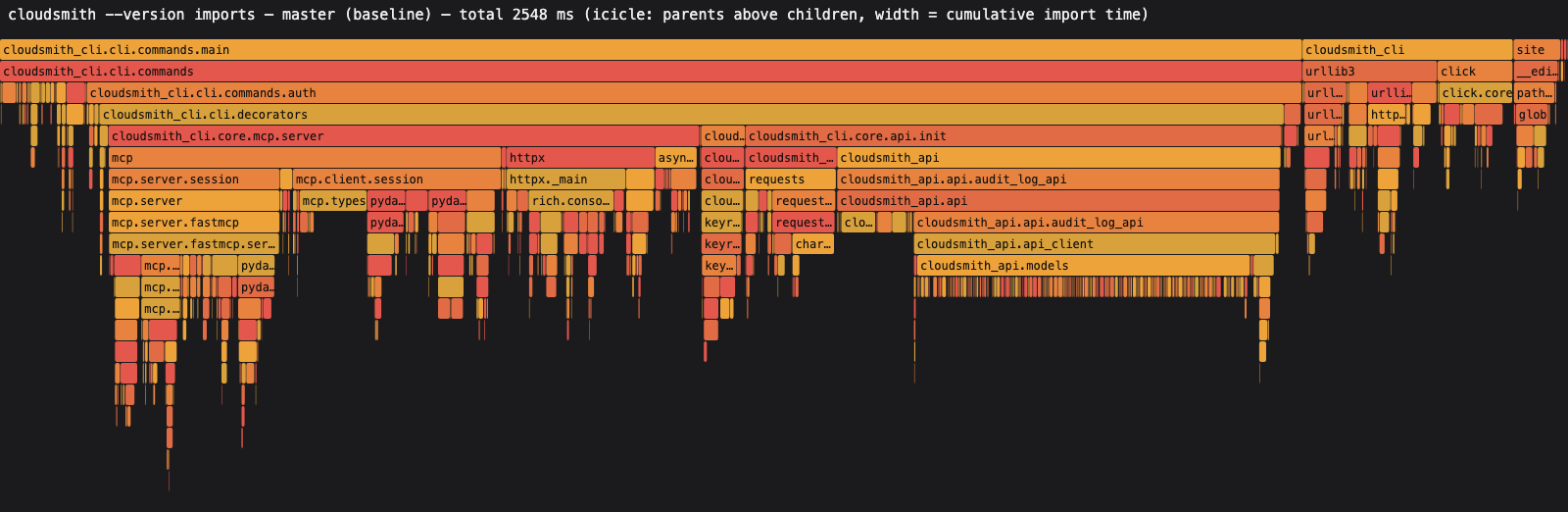
Task: Select the short top-row cloudsmith_cli frame
Action: pyautogui.click(x=1407, y=50)
